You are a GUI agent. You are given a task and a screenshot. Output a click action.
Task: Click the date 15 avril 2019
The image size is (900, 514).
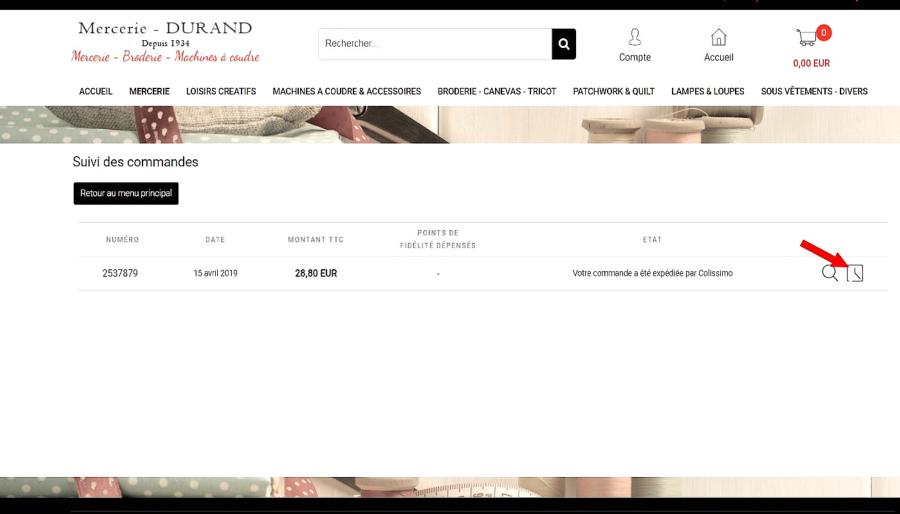pyautogui.click(x=215, y=274)
